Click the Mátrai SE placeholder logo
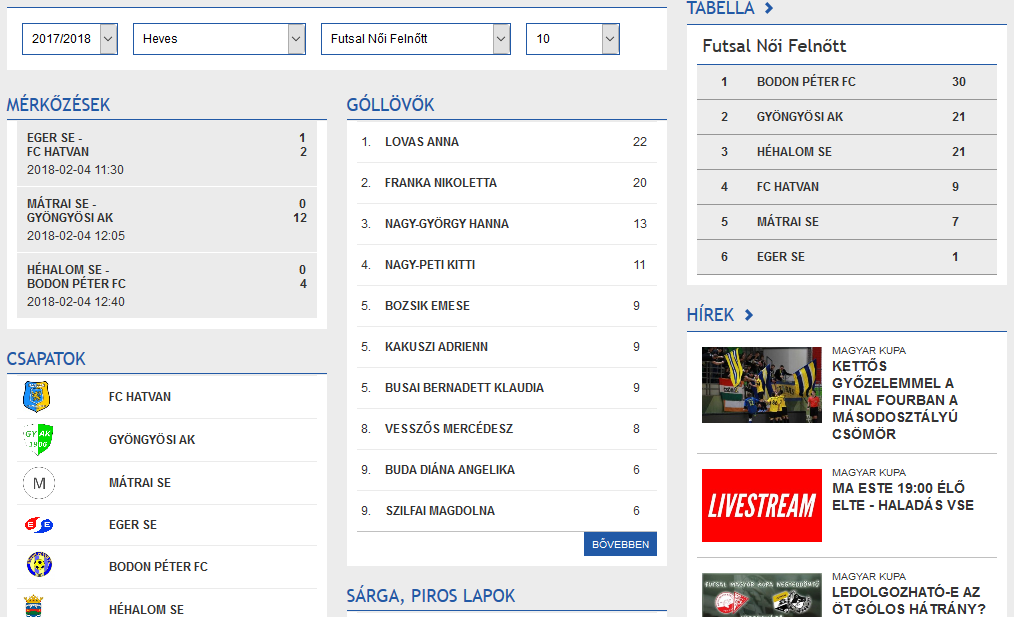 click(39, 483)
